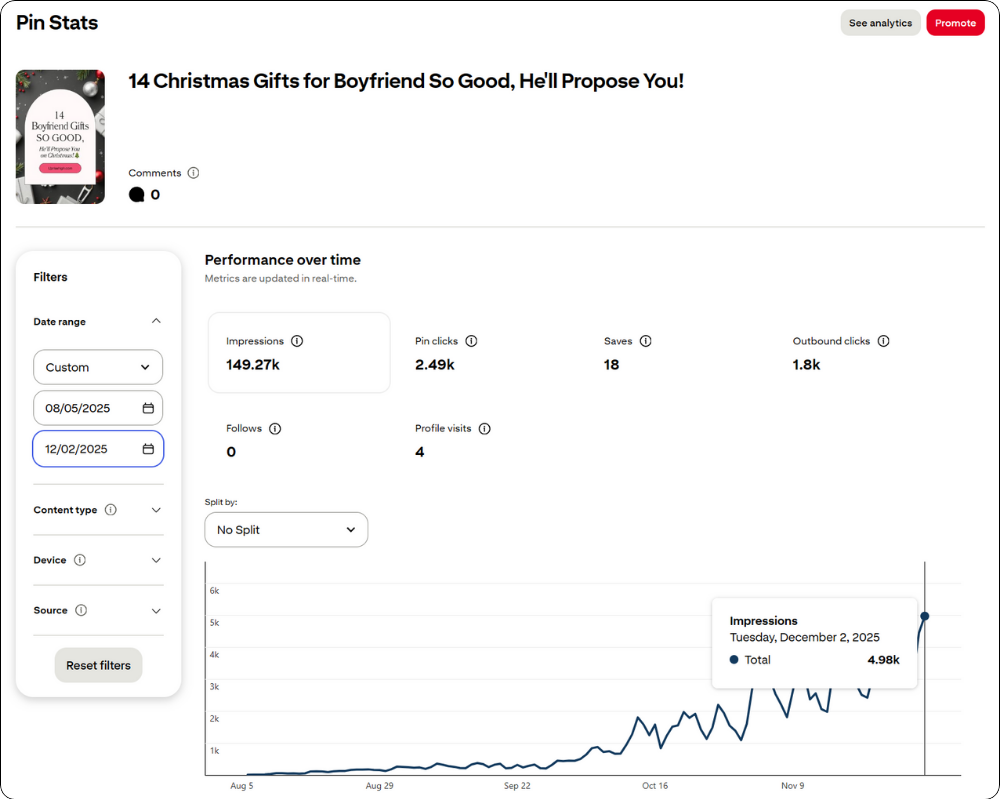The image size is (1000, 799).
Task: Click the info icon next to Content type
Action: (110, 510)
